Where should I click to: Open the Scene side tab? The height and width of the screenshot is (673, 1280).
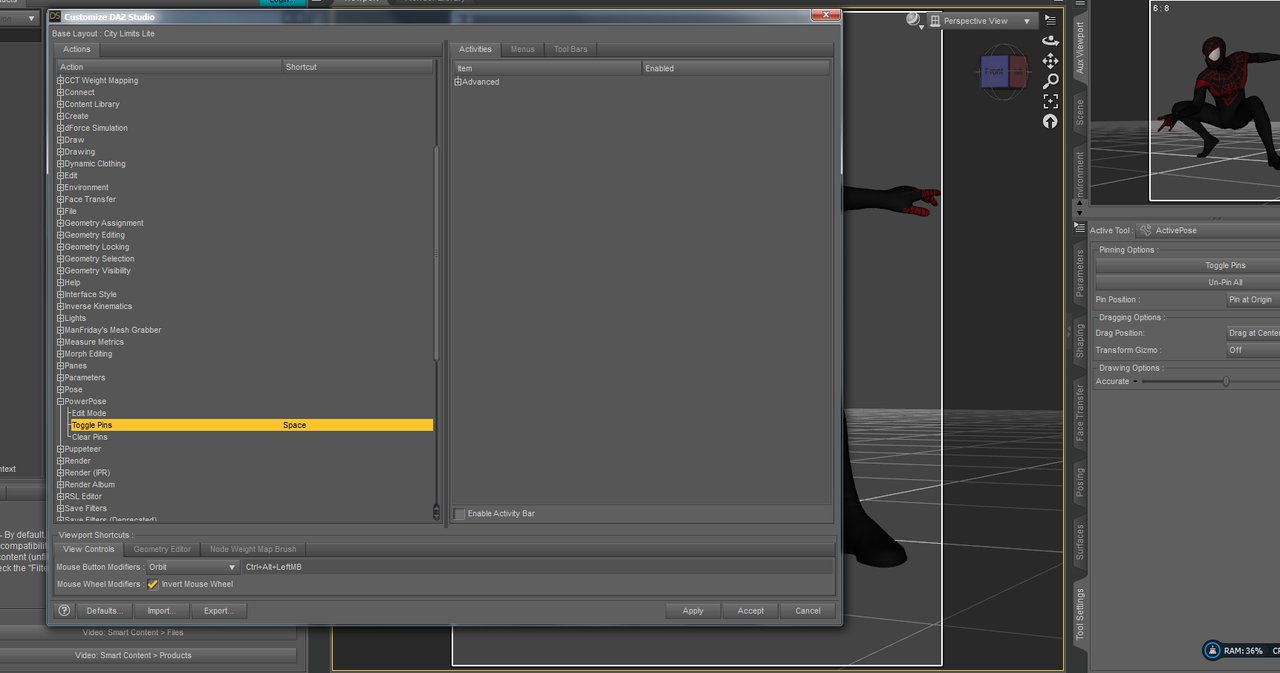tap(1079, 112)
